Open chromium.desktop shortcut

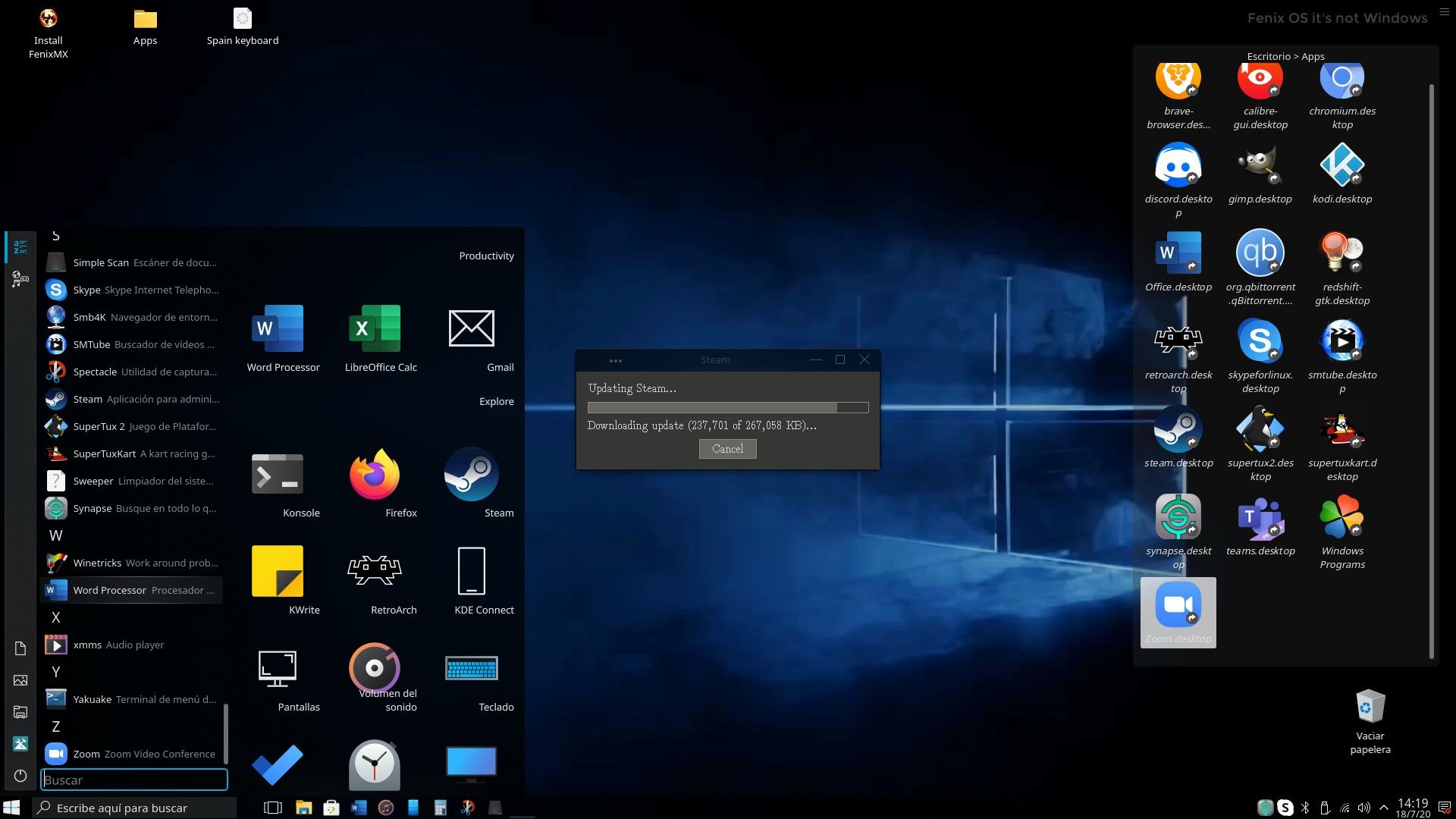[x=1342, y=96]
